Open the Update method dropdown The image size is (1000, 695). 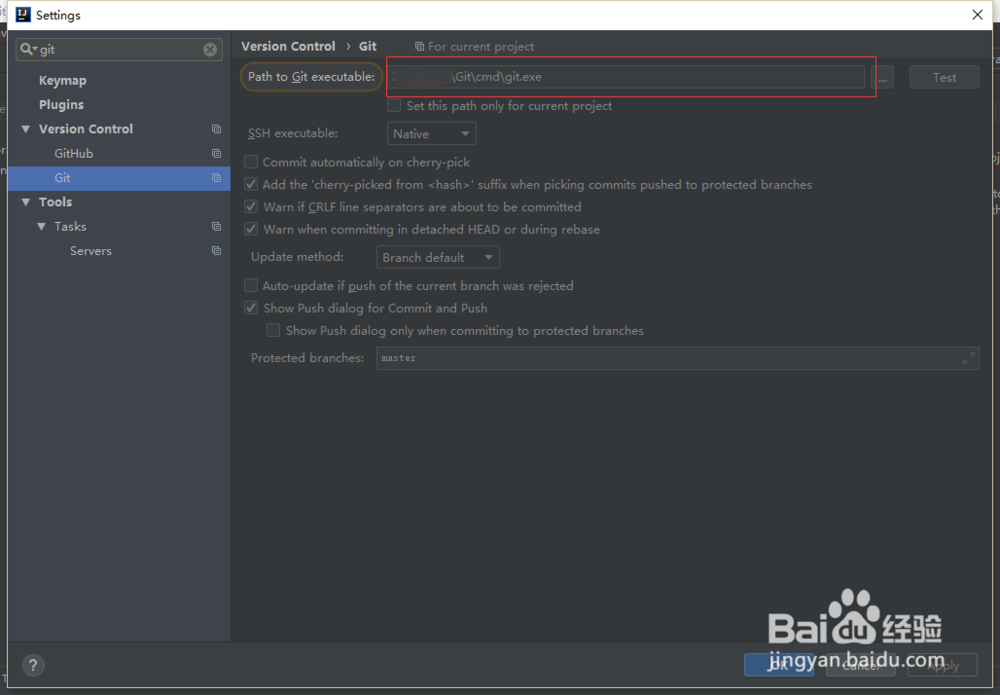click(438, 258)
